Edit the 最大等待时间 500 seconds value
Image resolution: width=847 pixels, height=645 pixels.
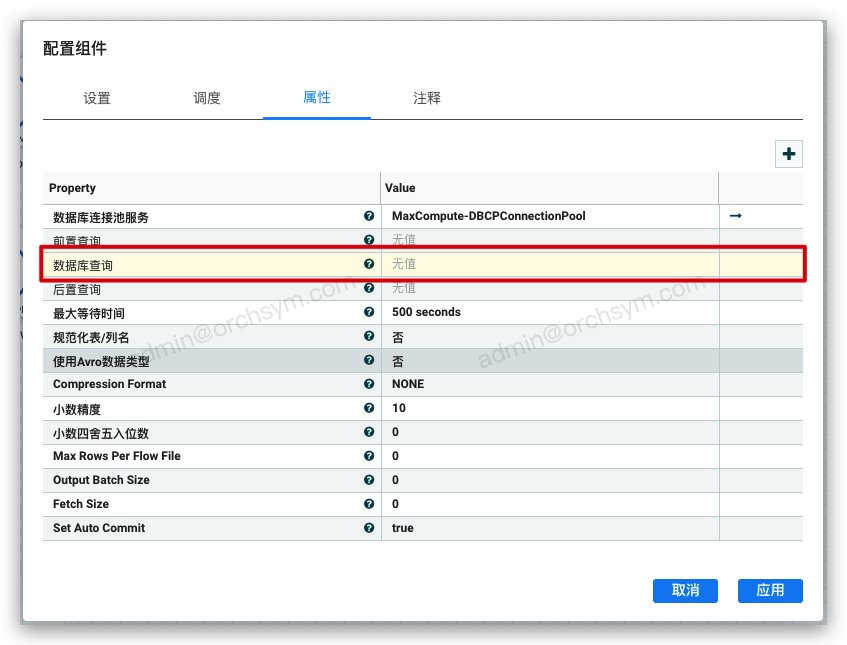click(x=550, y=312)
